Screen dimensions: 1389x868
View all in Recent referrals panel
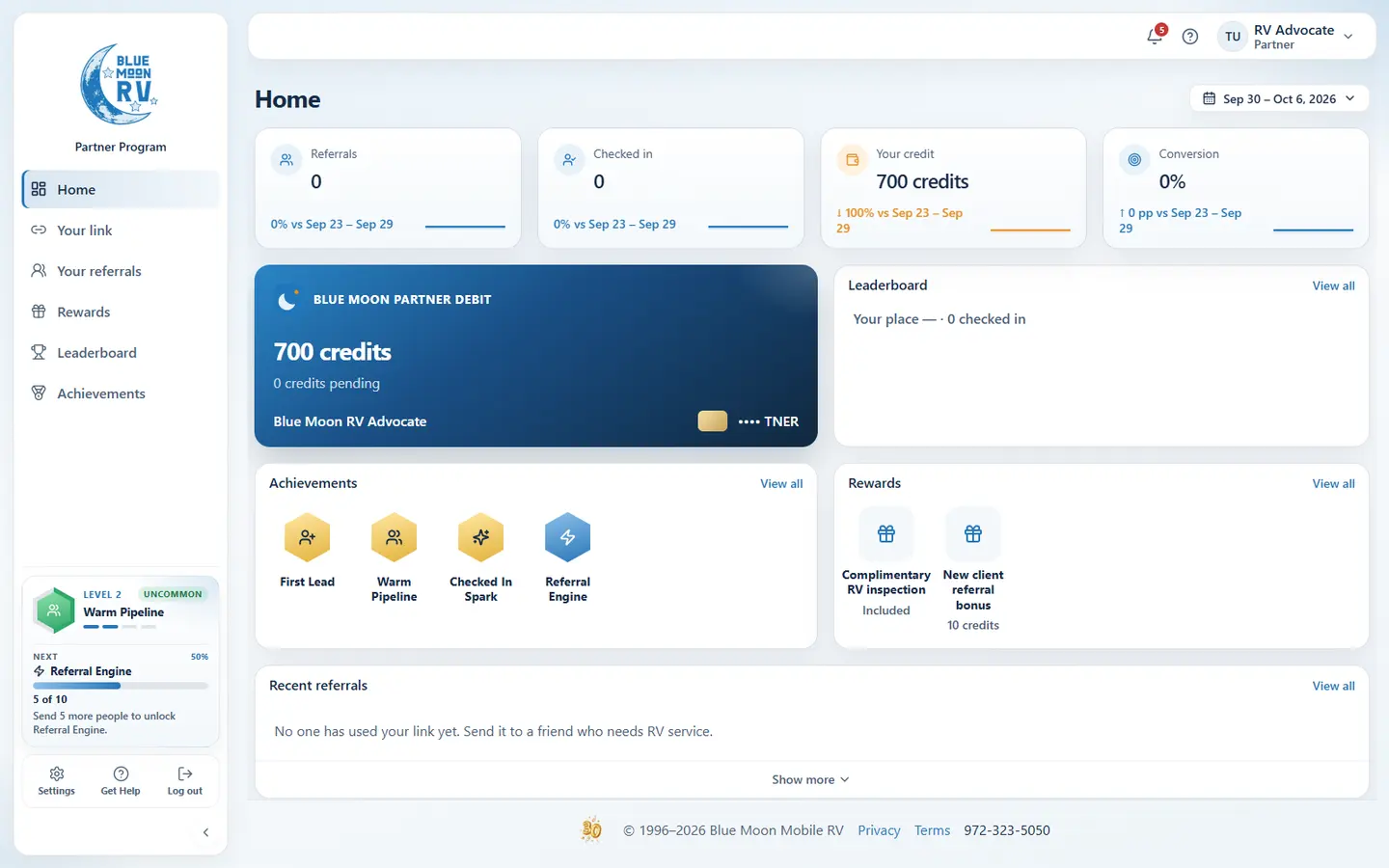pyautogui.click(x=1333, y=686)
